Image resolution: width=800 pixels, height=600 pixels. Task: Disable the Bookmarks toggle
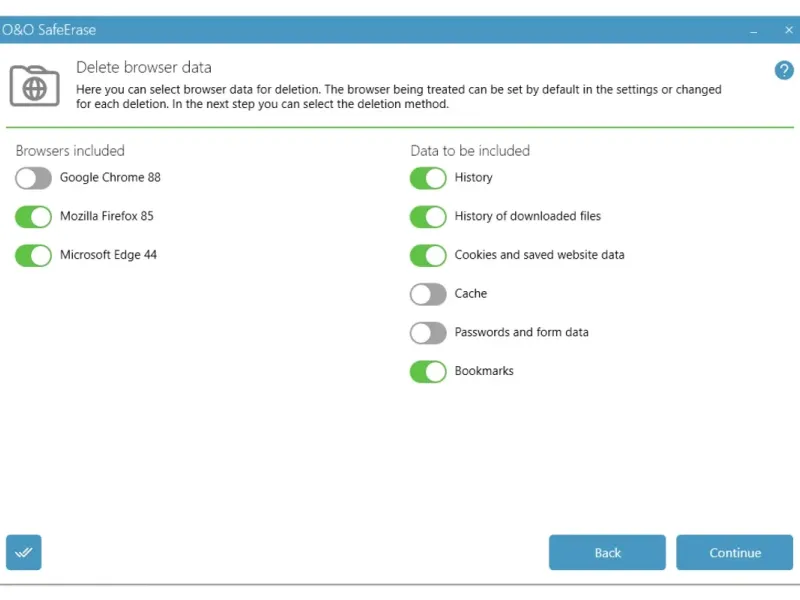click(x=428, y=372)
